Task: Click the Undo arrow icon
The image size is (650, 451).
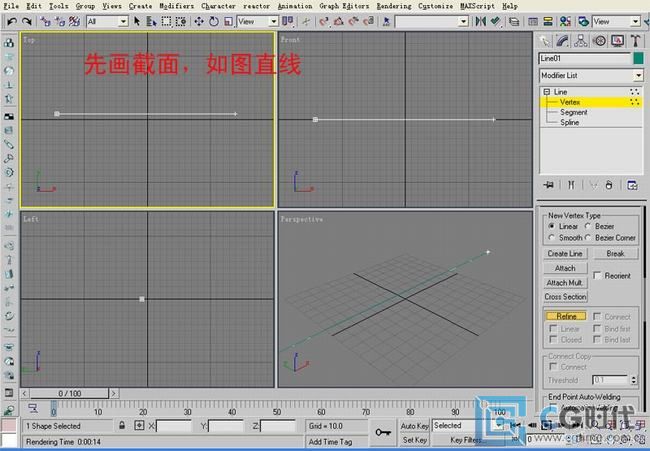Action: click(x=12, y=21)
